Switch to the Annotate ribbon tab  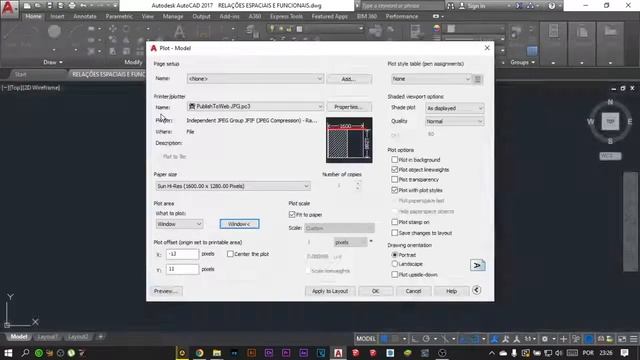pos(84,16)
